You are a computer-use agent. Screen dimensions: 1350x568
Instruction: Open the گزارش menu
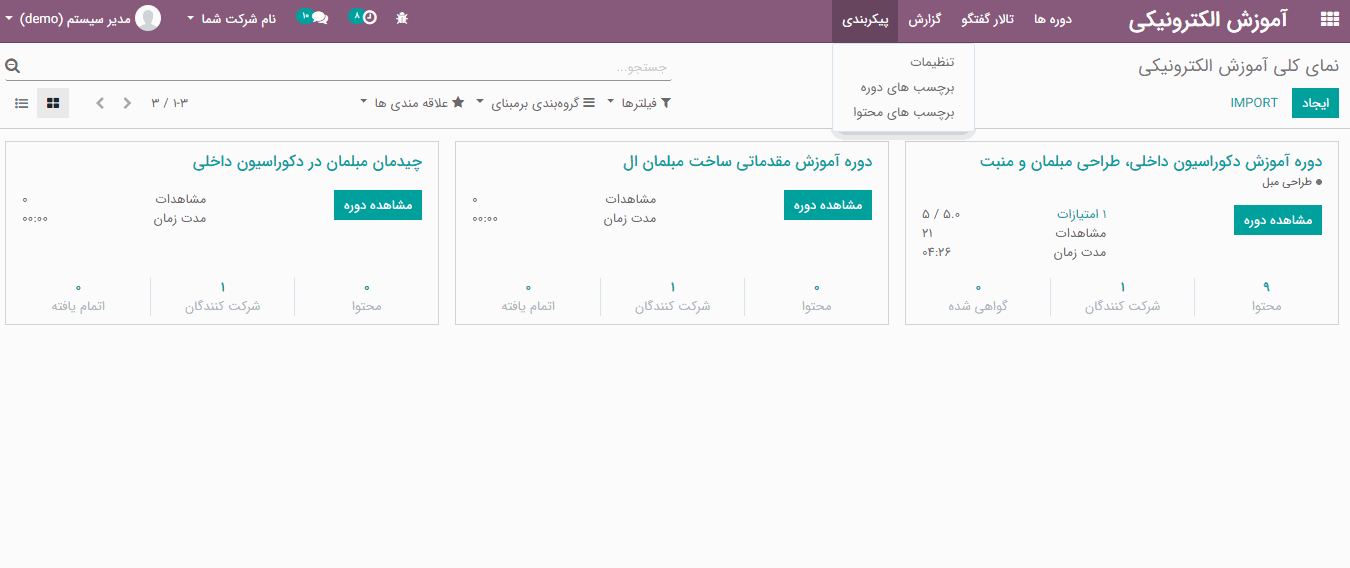pyautogui.click(x=926, y=19)
